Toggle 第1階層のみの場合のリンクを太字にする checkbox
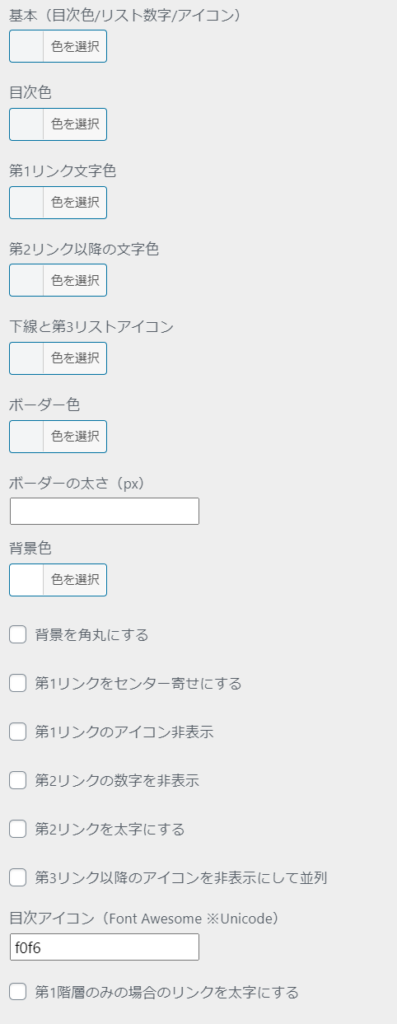The image size is (397, 1024). pyautogui.click(x=18, y=992)
